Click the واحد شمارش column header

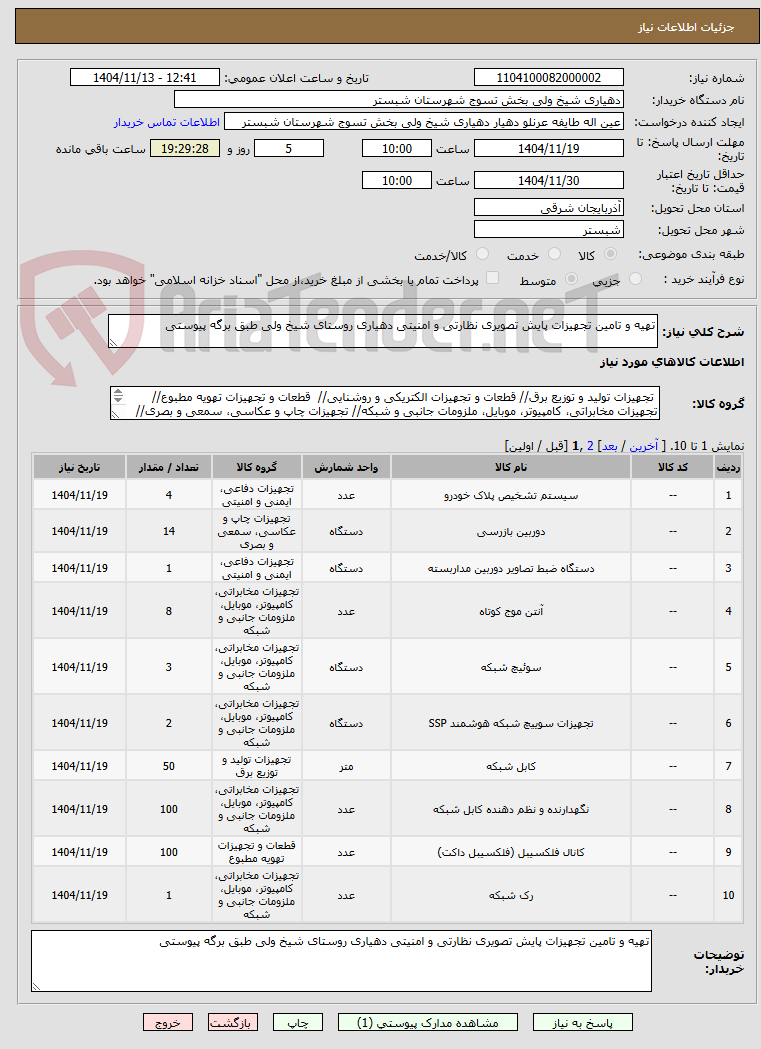tap(346, 467)
